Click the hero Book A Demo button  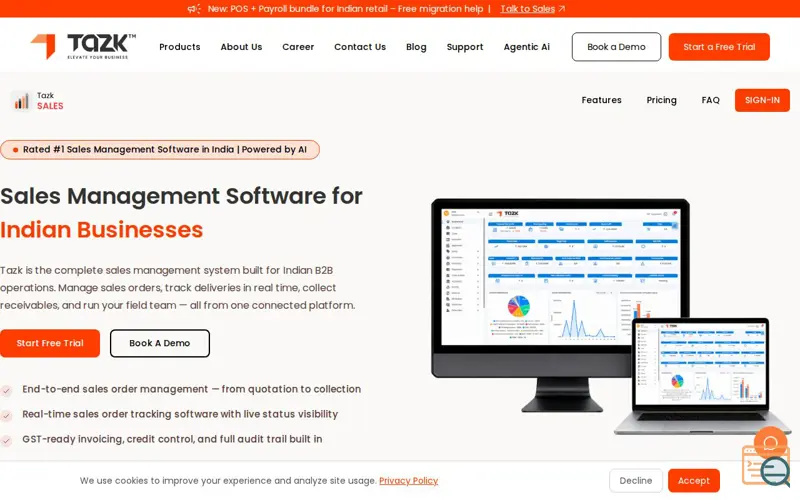pos(160,343)
